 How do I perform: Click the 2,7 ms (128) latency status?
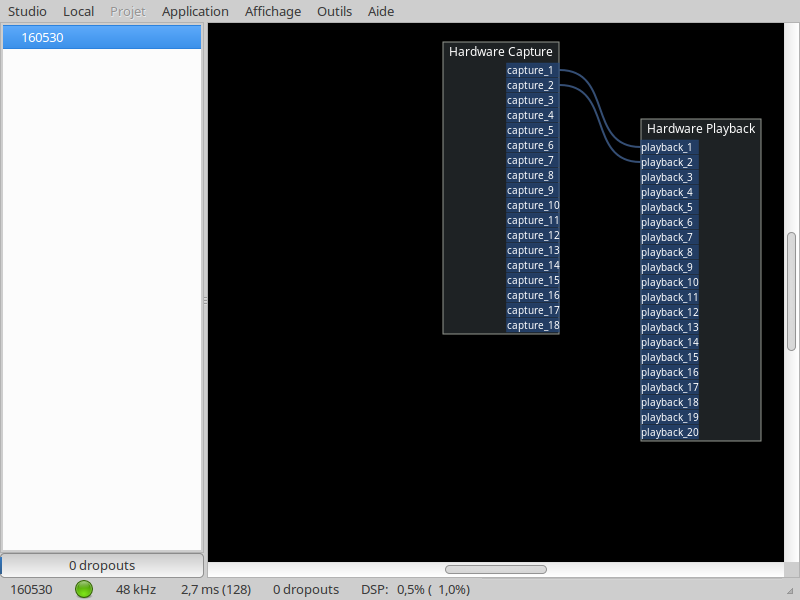[216, 589]
